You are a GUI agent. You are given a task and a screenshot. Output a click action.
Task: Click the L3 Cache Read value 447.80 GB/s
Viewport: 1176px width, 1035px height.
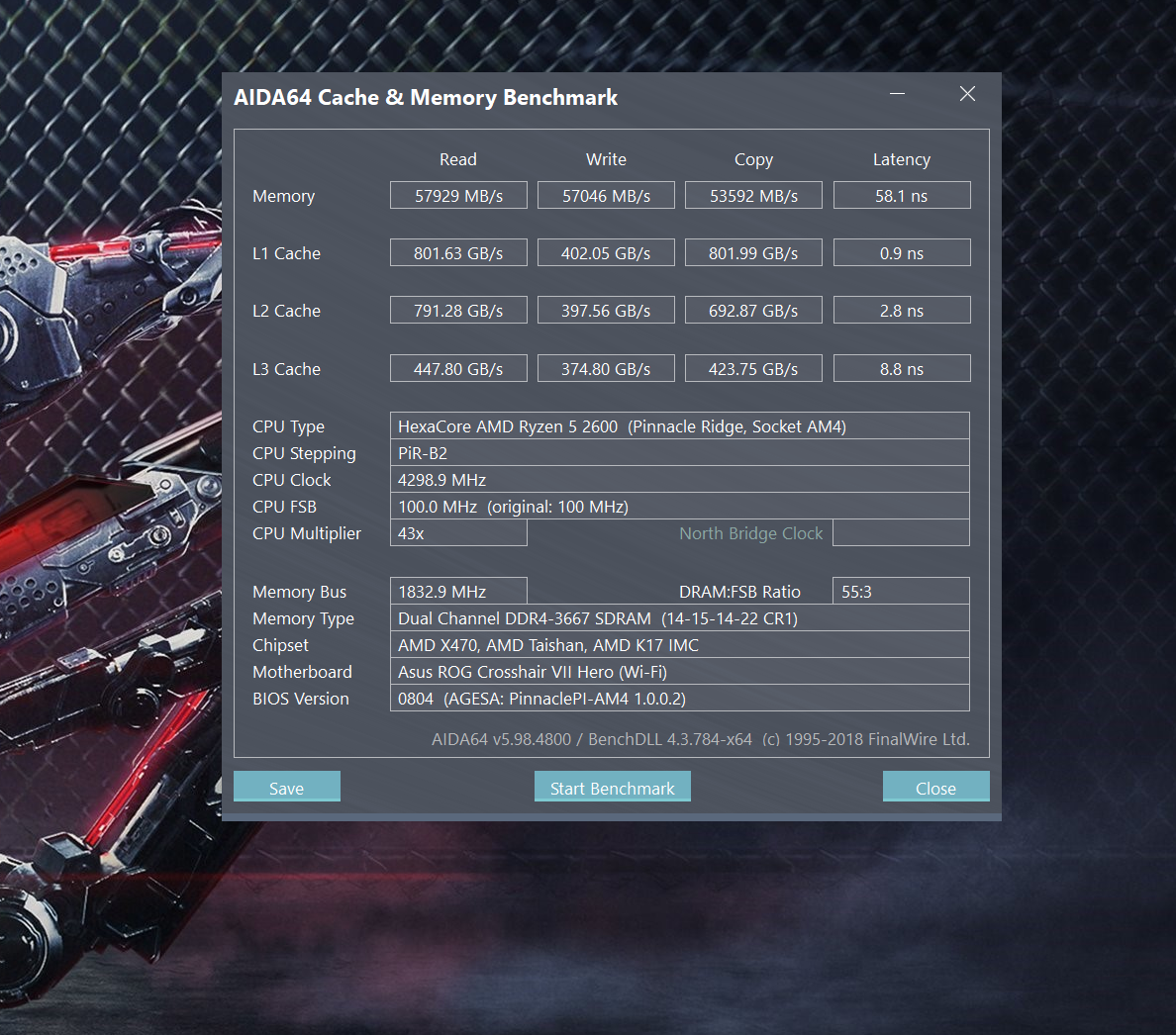pos(458,368)
